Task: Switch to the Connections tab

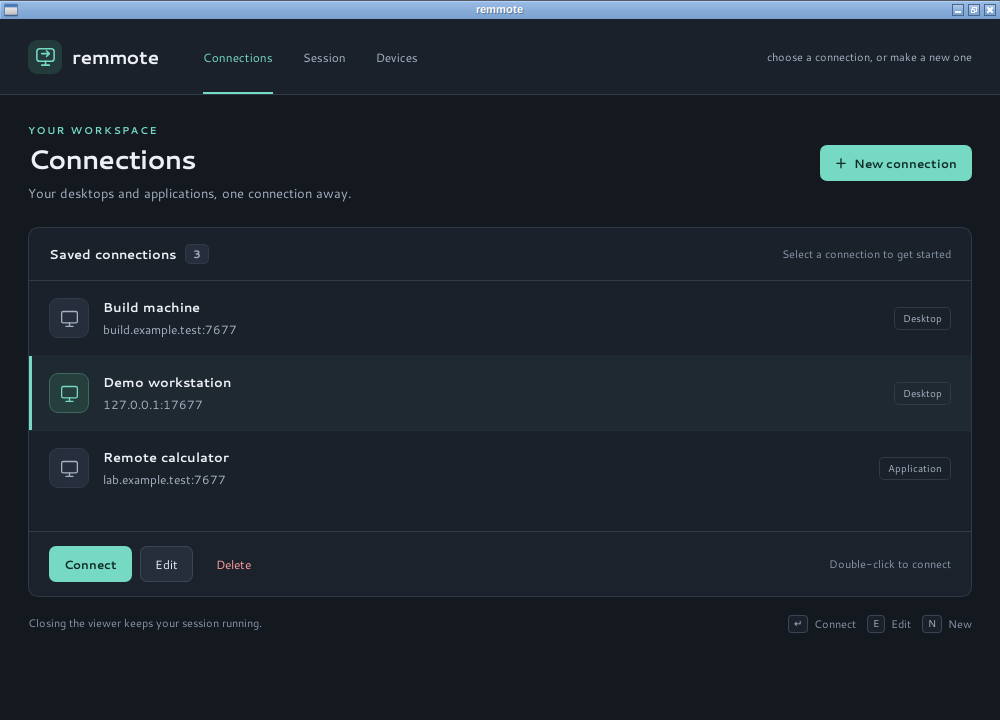Action: [x=238, y=58]
